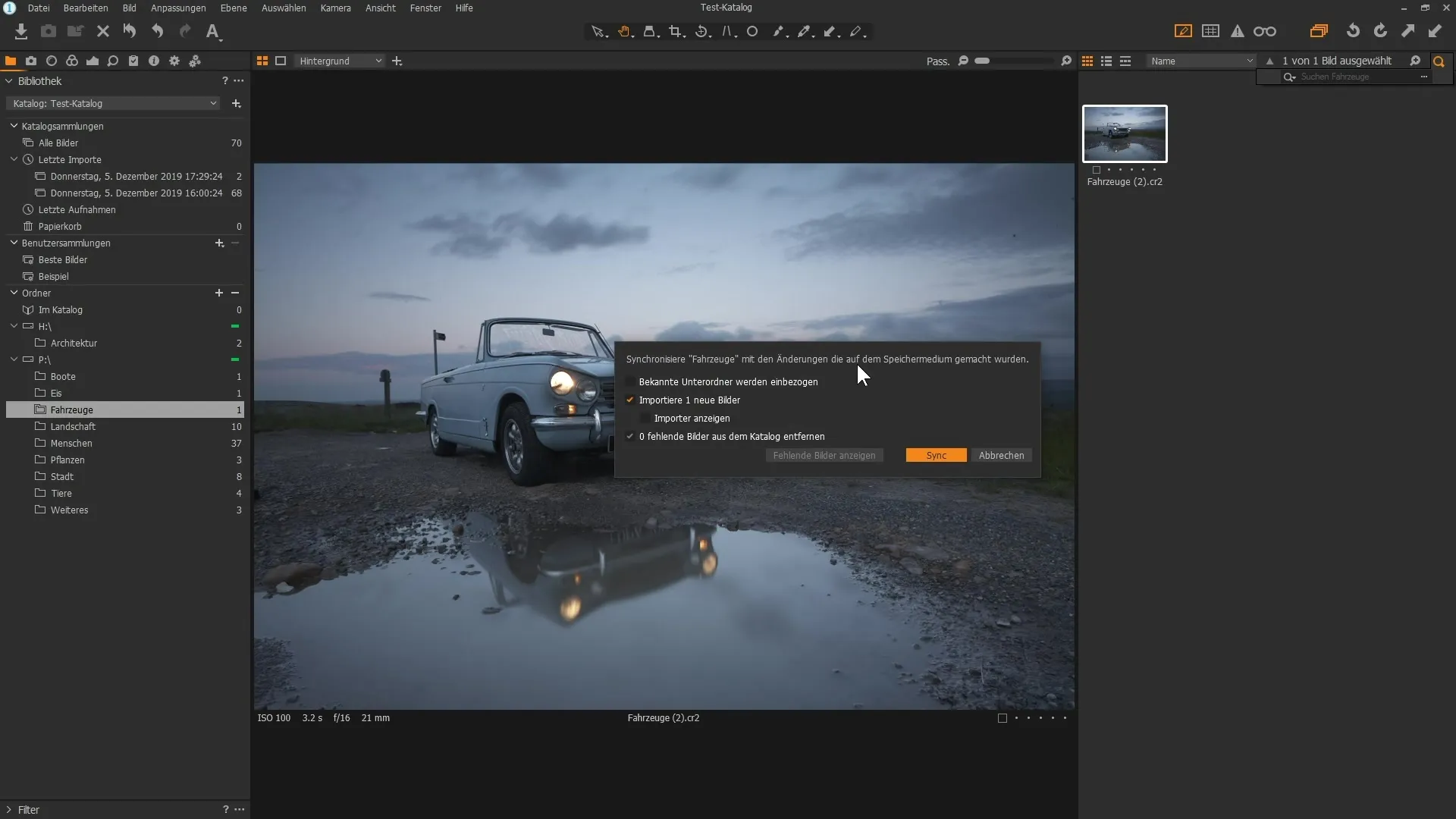1456x819 pixels.
Task: Open the Output gear tool tab
Action: pos(174,61)
